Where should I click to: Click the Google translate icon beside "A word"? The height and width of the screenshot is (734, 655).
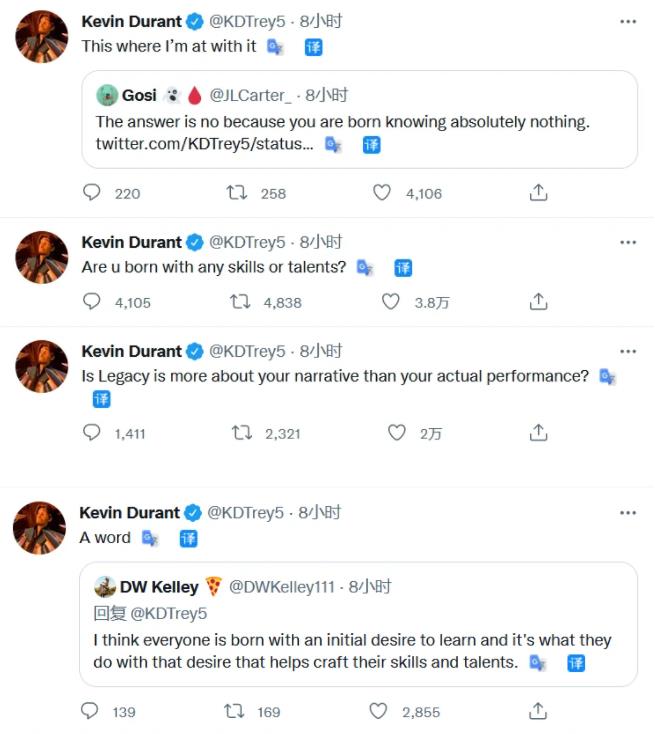(150, 538)
